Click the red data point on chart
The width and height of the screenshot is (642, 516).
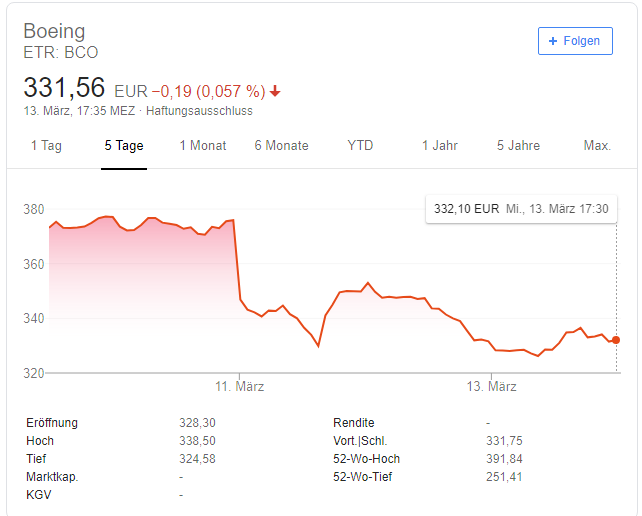(x=616, y=340)
